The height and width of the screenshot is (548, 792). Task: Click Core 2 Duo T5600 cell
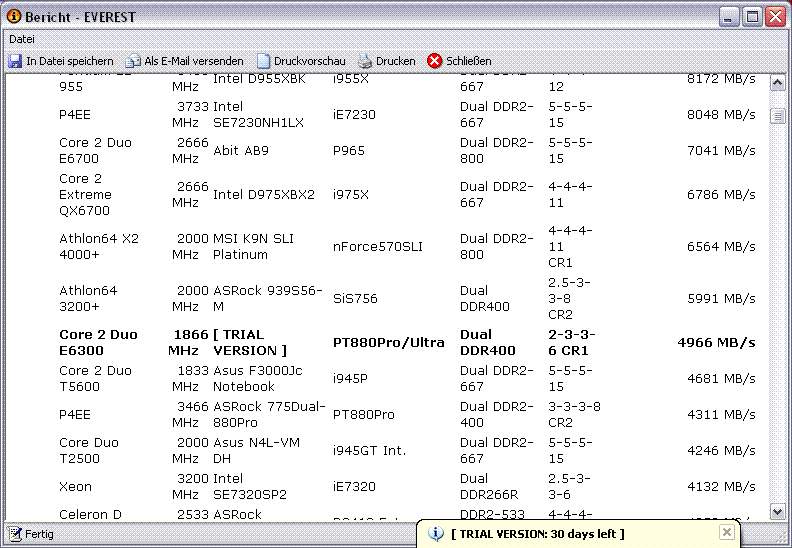click(x=95, y=378)
